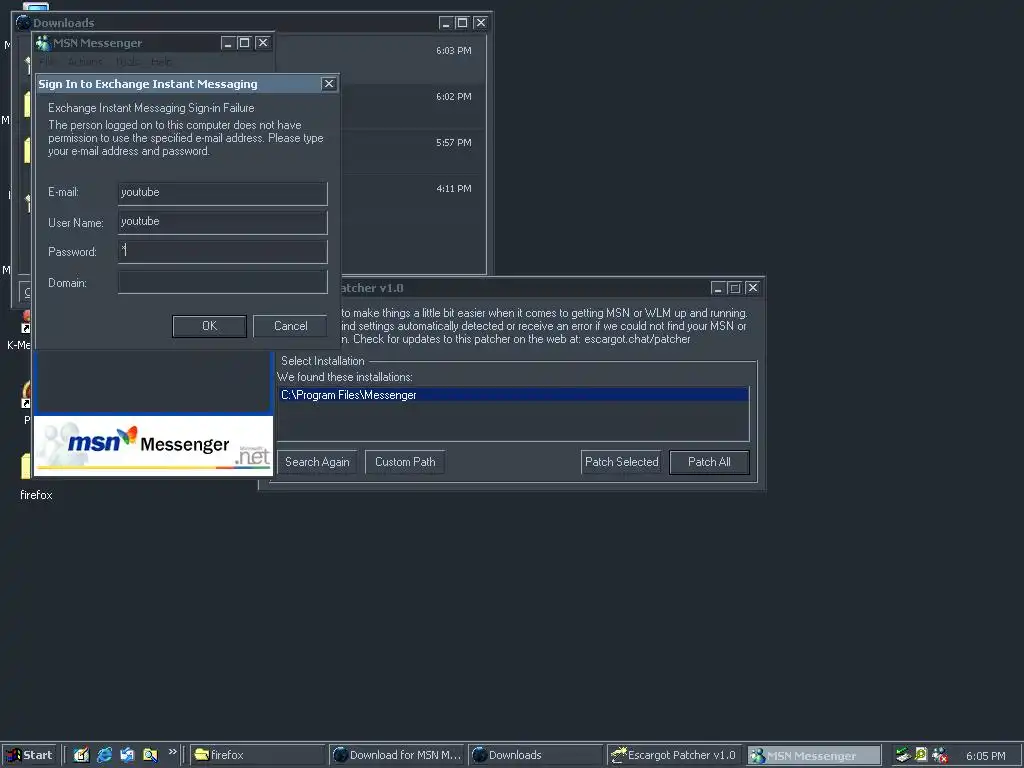
Task: Click the MSN Messenger window title icon
Action: (x=43, y=43)
